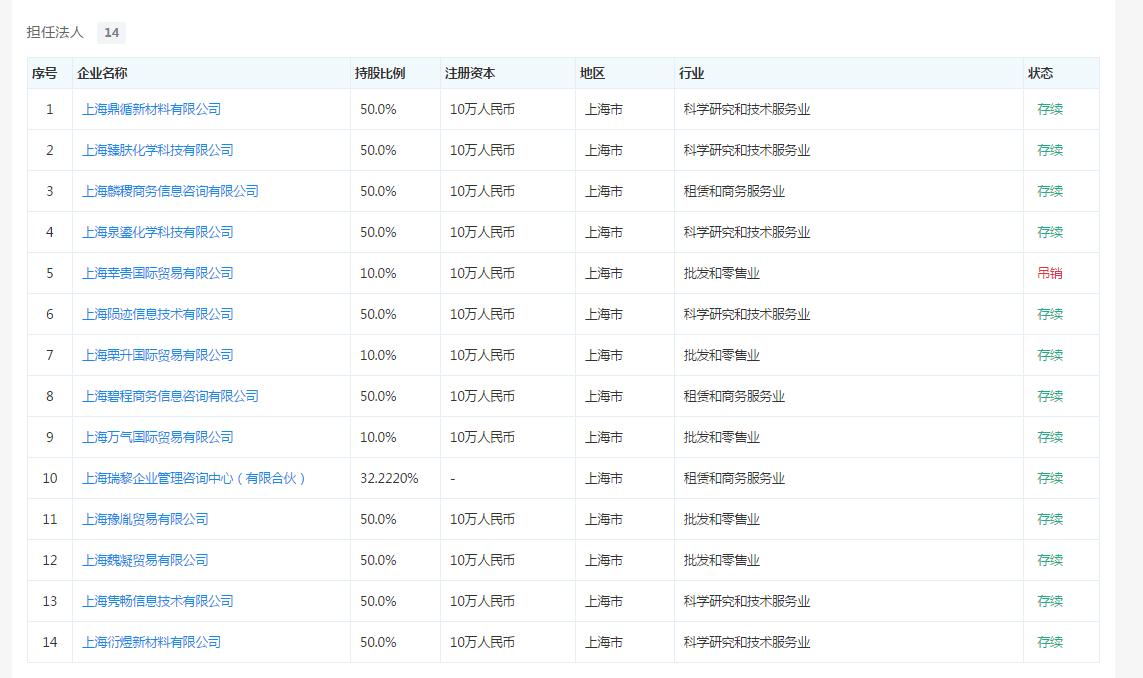Click the red 吊销 status label

[1051, 273]
